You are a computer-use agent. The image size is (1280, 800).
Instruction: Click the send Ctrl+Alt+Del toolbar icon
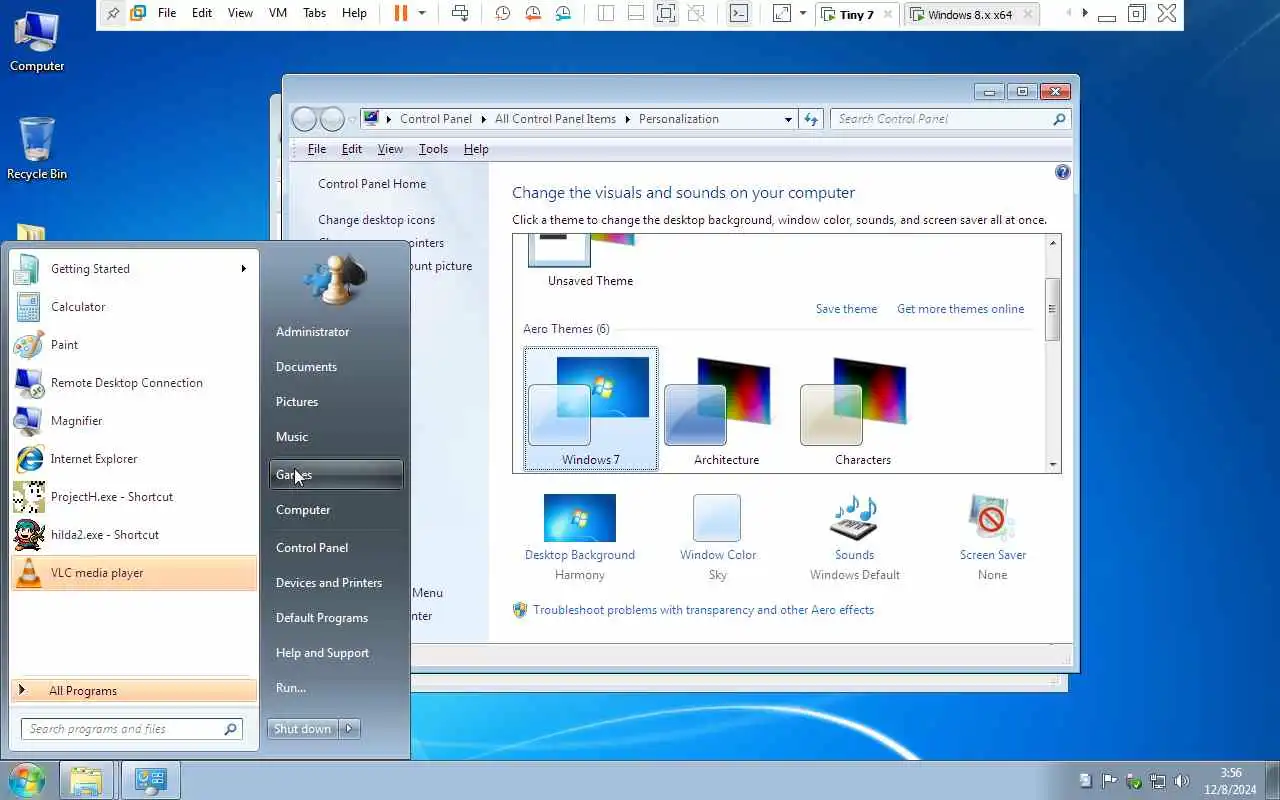(x=460, y=13)
